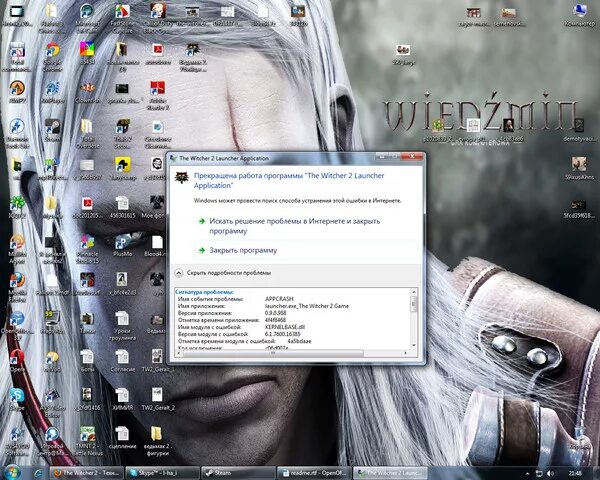600x480 pixels.
Task: Click the '6.1.7600.16385' module version value
Action: [282, 334]
